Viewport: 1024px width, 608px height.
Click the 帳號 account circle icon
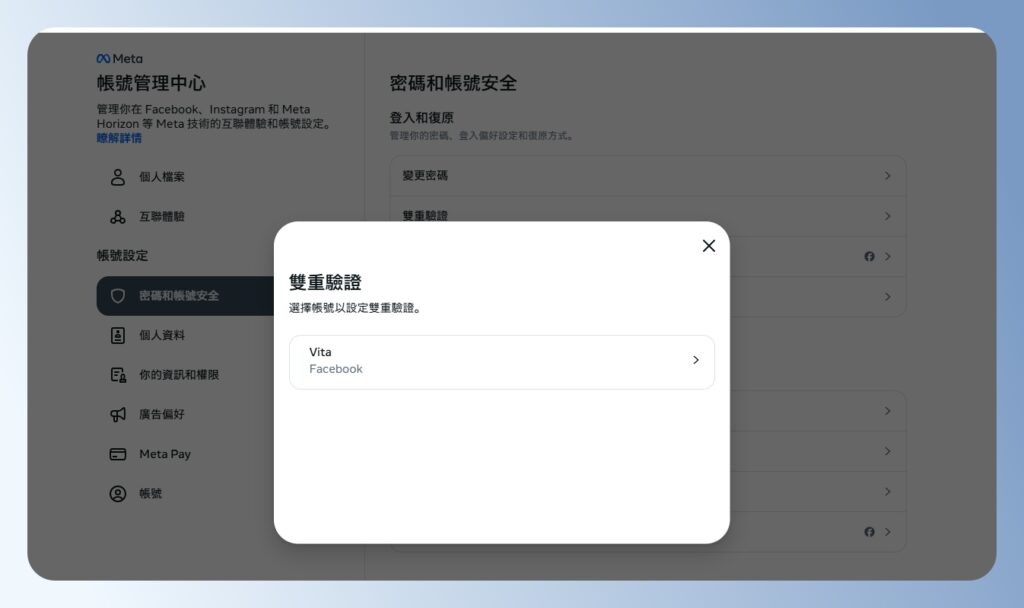pyautogui.click(x=117, y=492)
